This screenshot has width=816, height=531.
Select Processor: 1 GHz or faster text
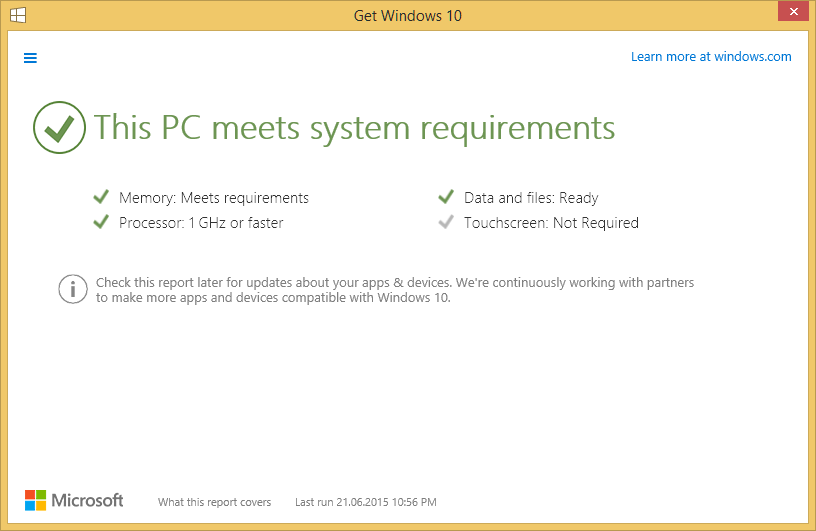[201, 223]
